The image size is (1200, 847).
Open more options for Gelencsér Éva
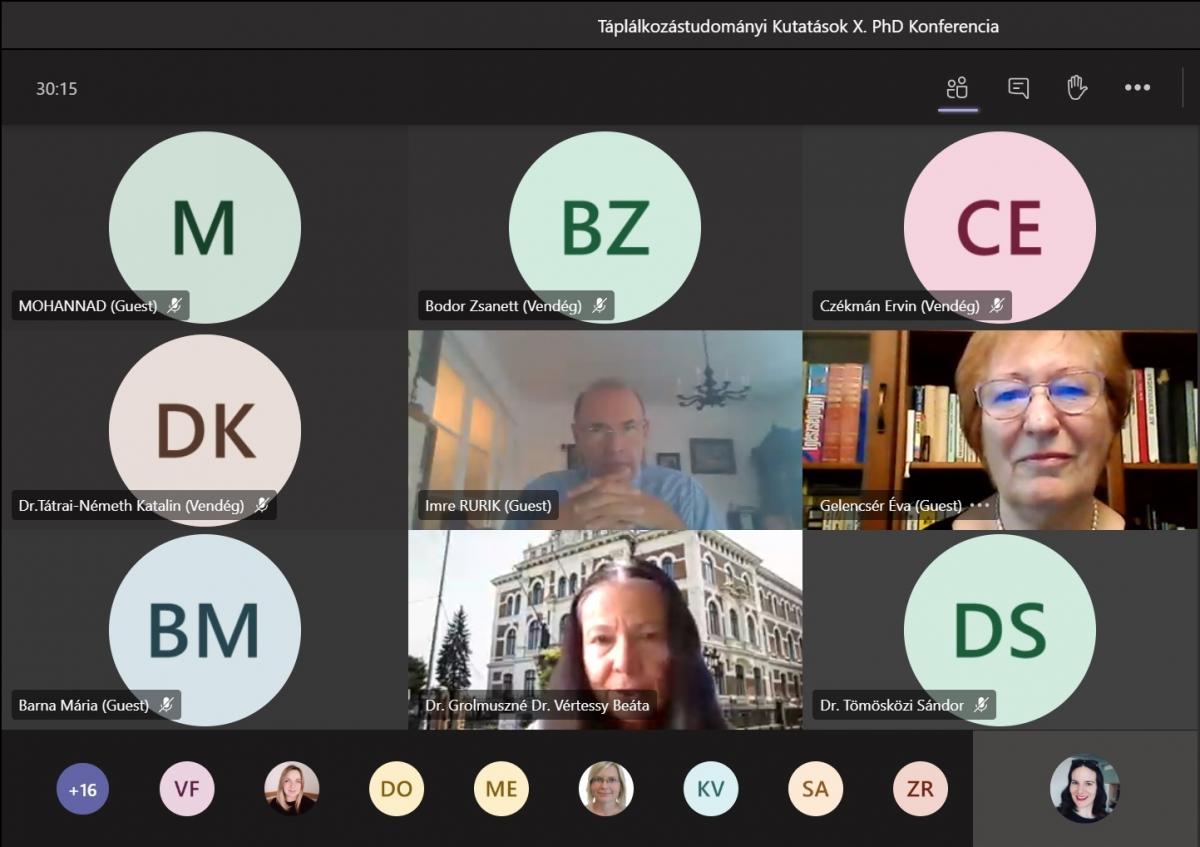tap(979, 506)
